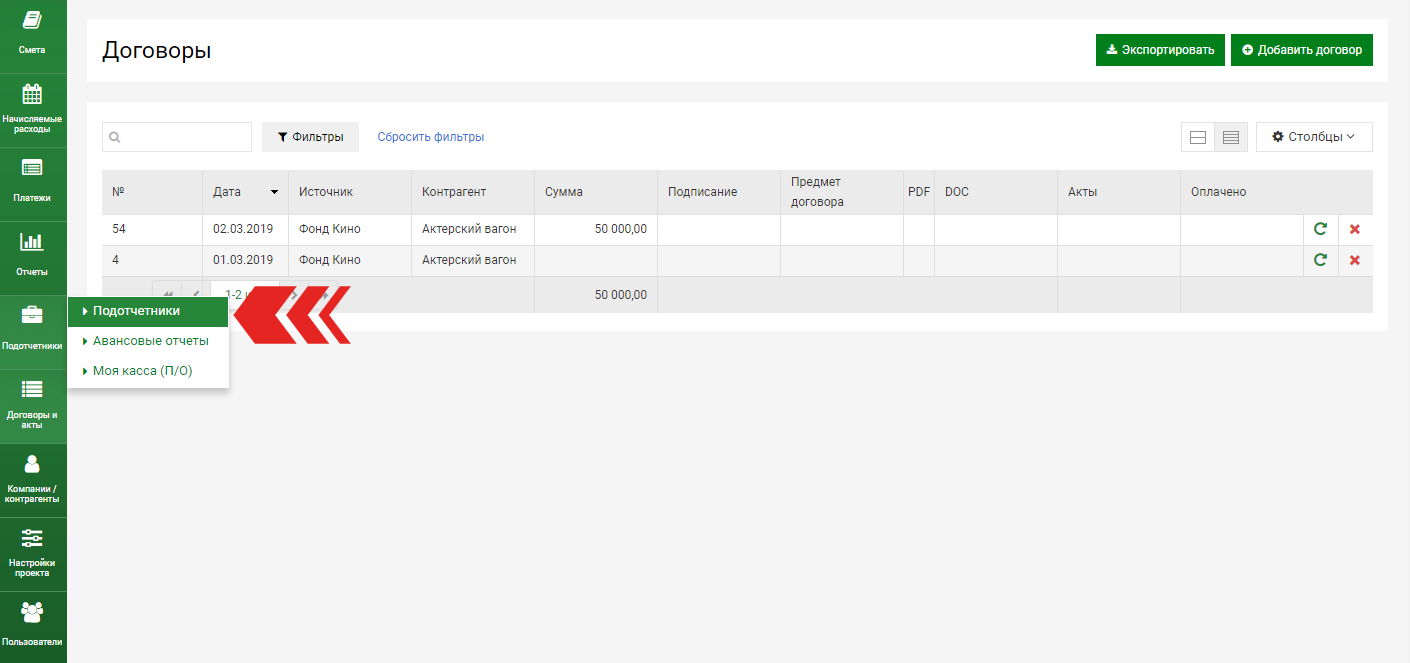Select Моя касса (П/О) menu item
This screenshot has height=663, width=1410.
coord(142,371)
